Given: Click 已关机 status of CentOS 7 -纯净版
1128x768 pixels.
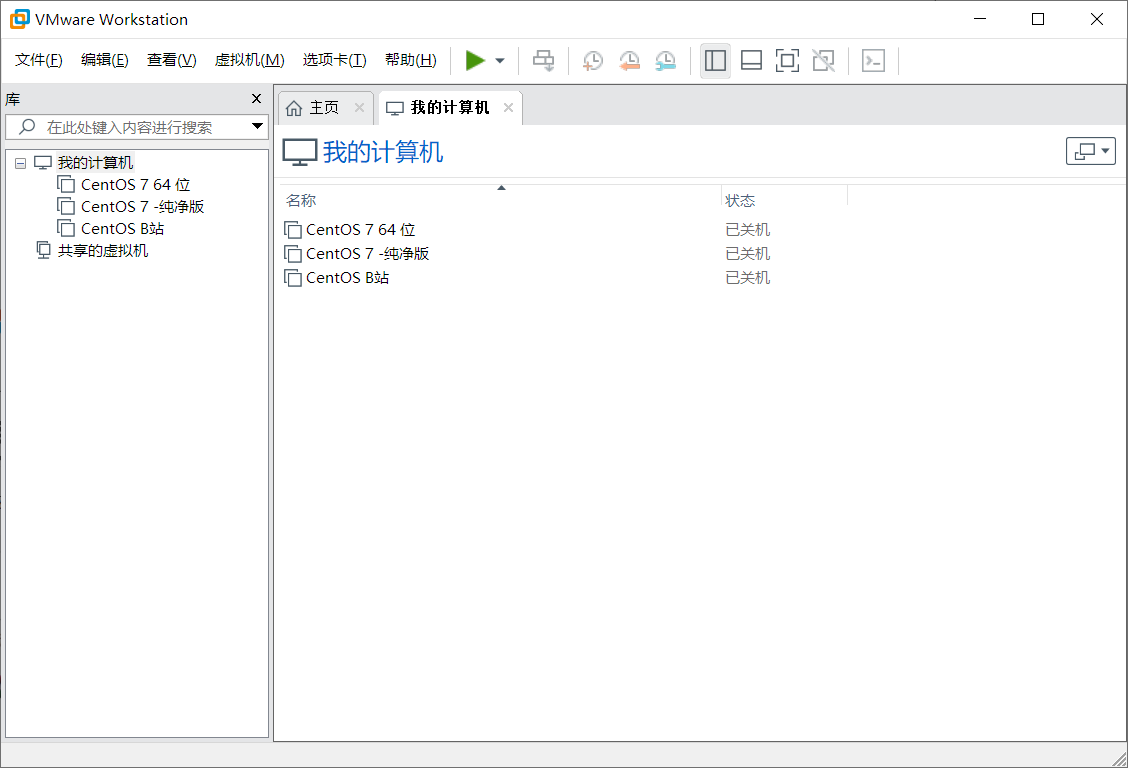Looking at the screenshot, I should tap(747, 254).
